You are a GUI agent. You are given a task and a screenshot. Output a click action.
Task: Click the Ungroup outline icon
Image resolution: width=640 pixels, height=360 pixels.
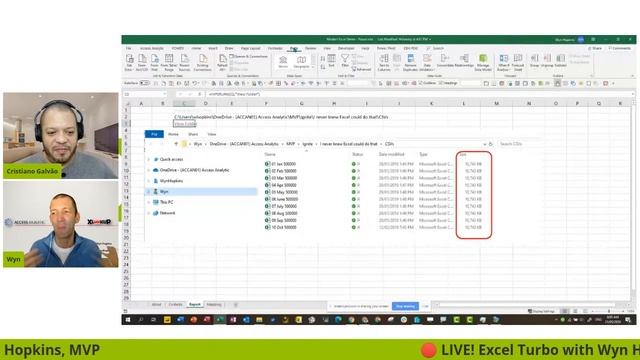(x=547, y=61)
